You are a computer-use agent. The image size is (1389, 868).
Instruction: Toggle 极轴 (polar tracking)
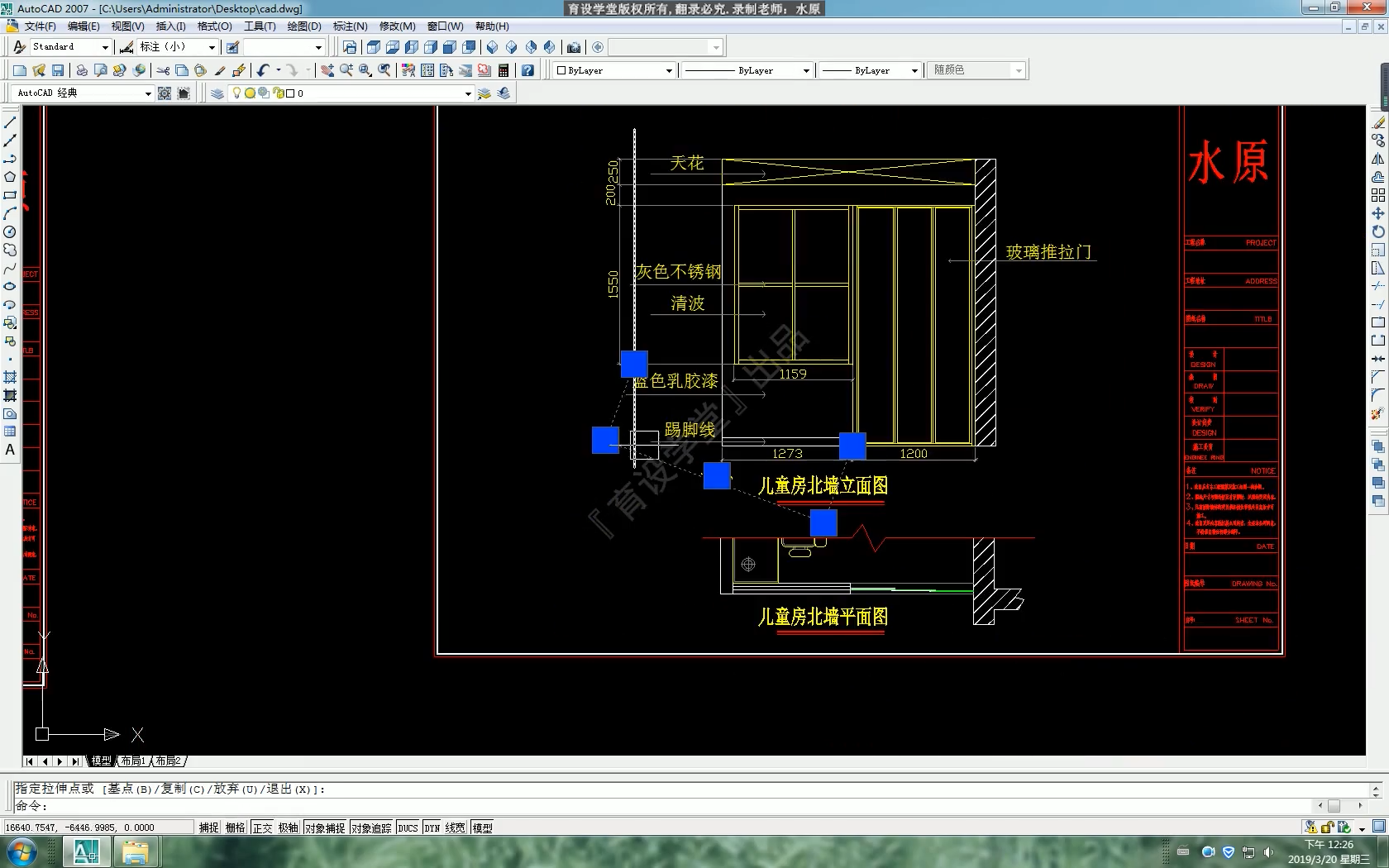coord(289,827)
